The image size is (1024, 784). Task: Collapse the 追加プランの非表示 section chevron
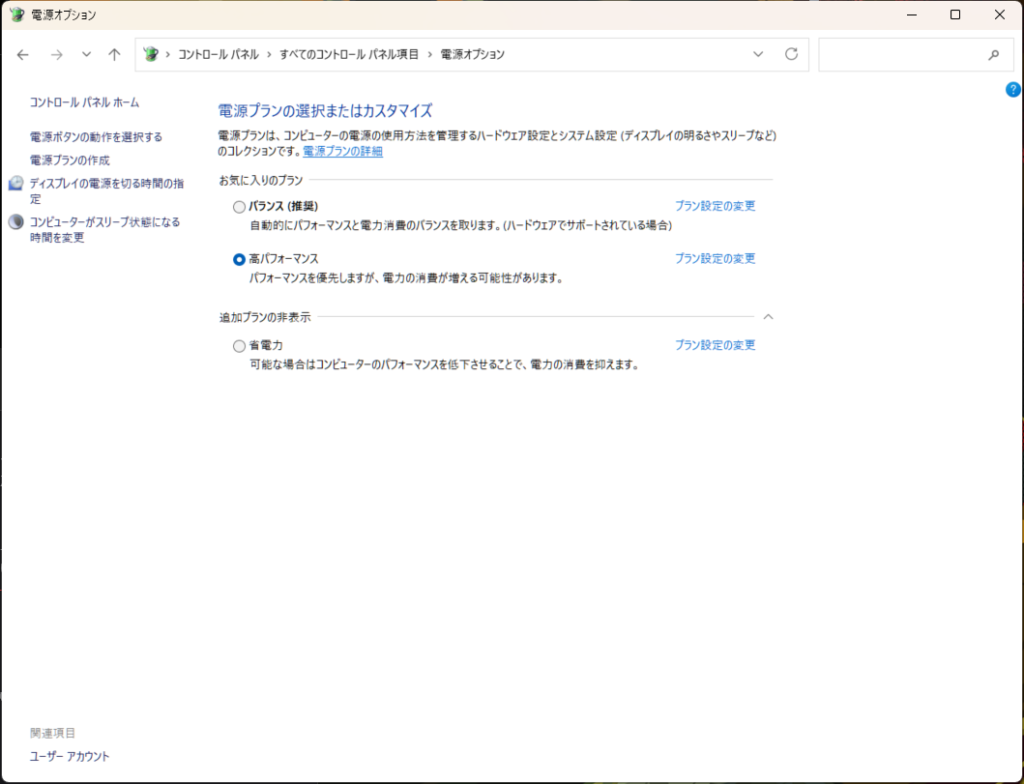768,316
